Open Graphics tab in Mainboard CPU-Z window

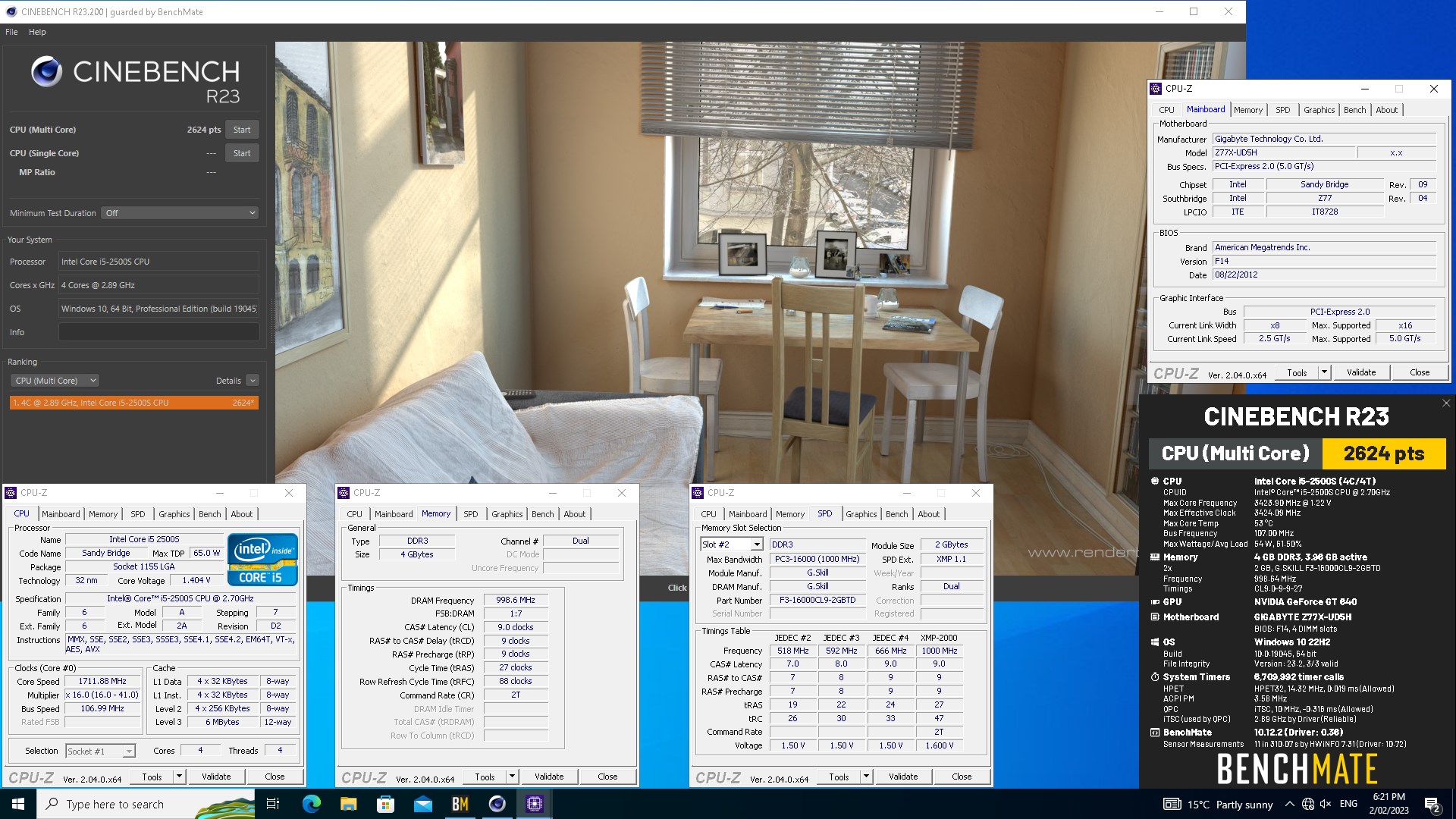coord(1319,110)
